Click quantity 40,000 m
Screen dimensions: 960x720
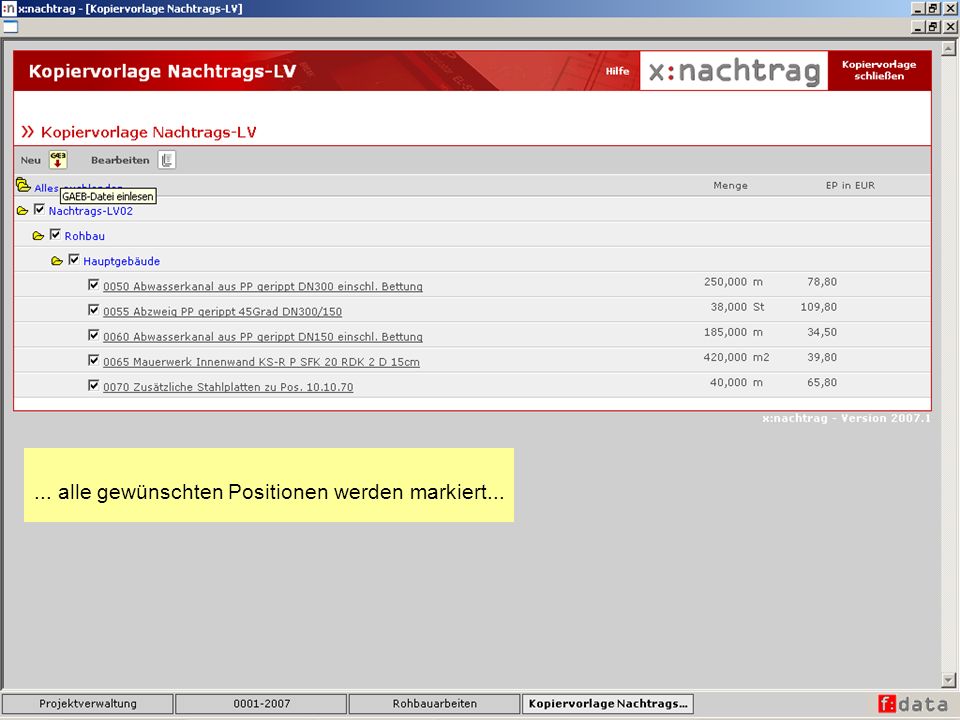737,383
